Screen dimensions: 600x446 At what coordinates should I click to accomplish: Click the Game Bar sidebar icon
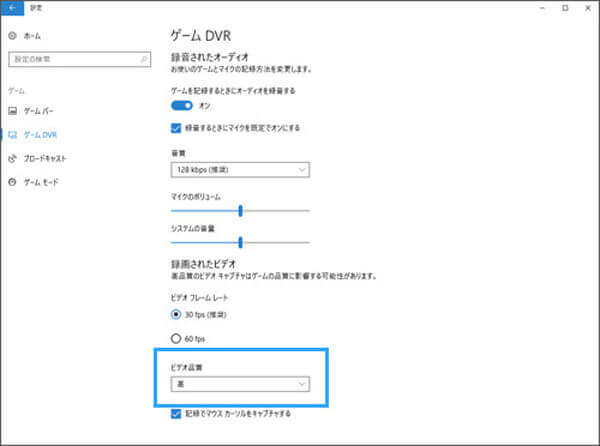(12, 111)
